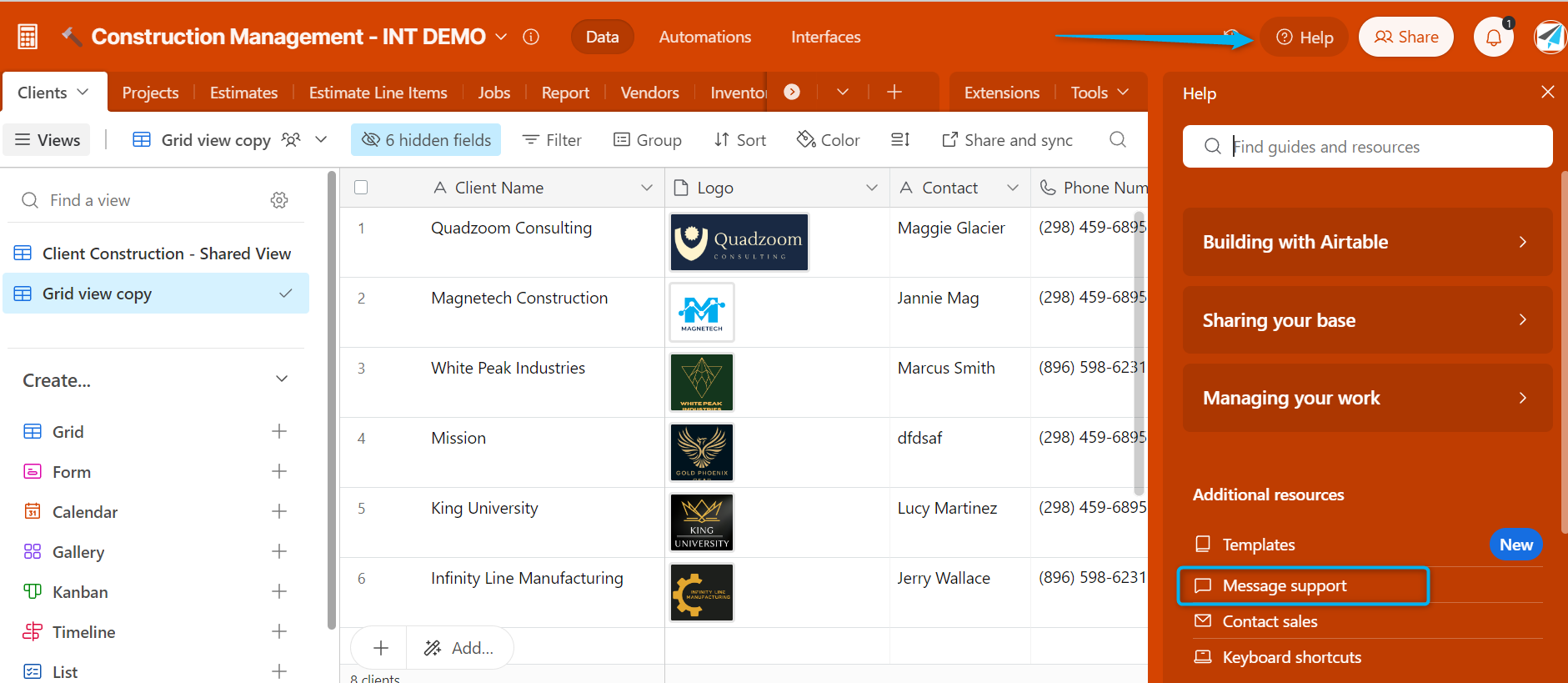The height and width of the screenshot is (683, 1568).
Task: Toggle the select all rows checkbox
Action: click(361, 188)
